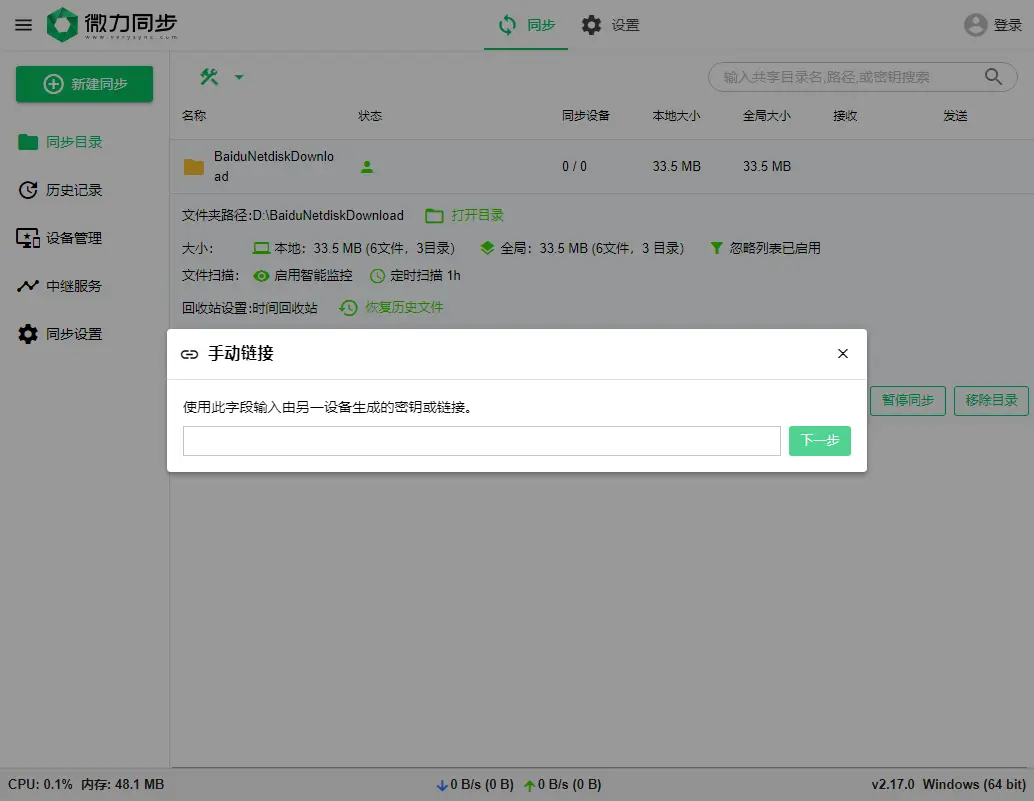Click the search magnifier icon
Screen dimensions: 1034x801
993,77
